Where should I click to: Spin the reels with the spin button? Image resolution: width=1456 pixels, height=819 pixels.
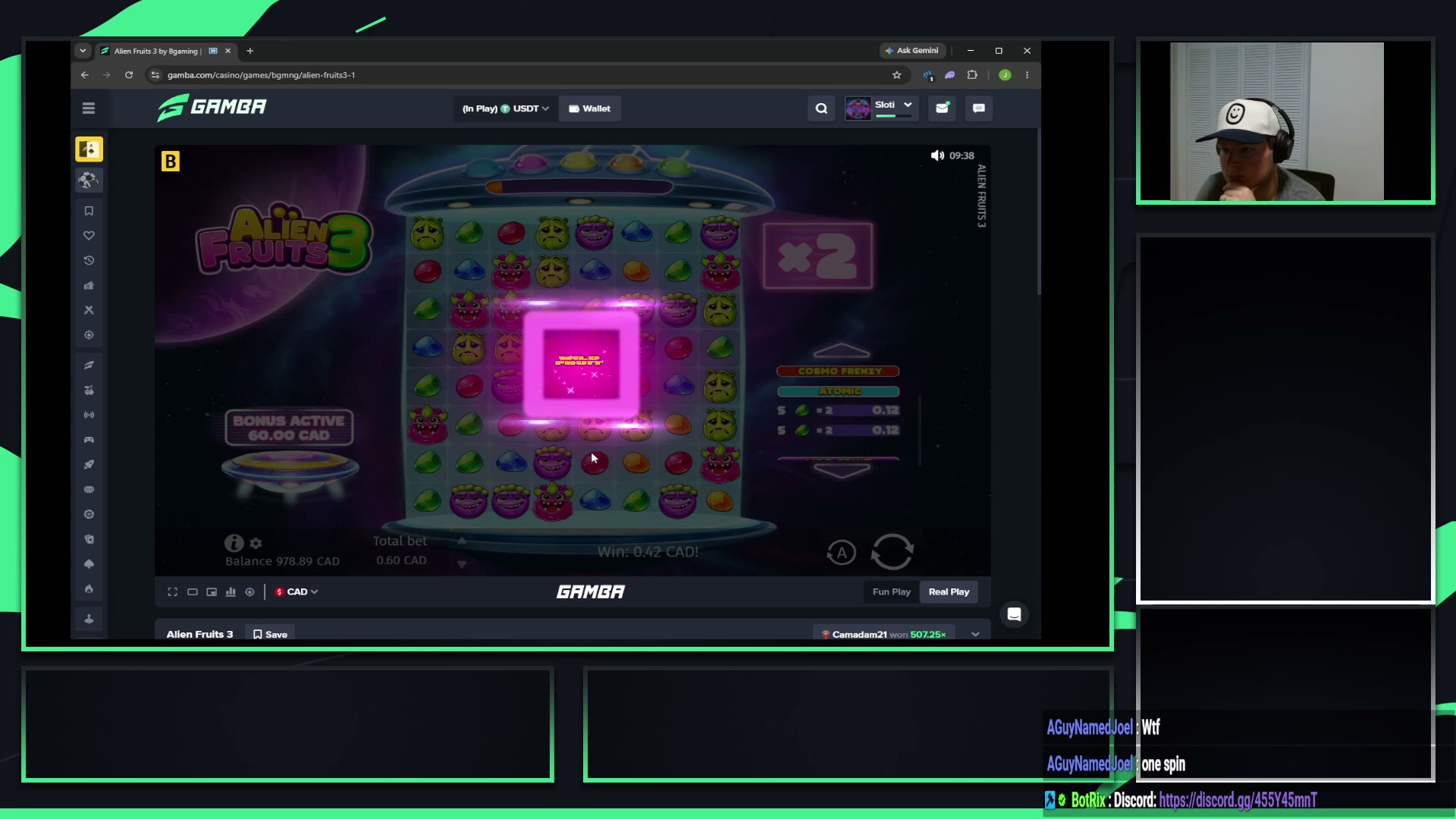(x=893, y=551)
